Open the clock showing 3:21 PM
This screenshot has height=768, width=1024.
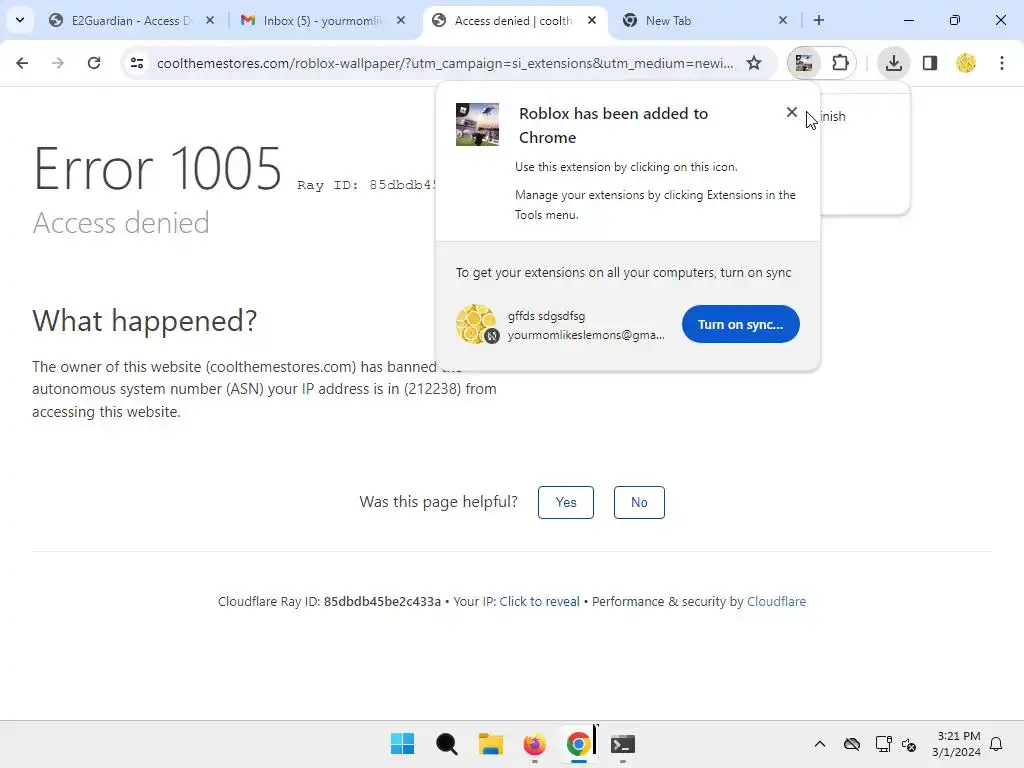(957, 744)
